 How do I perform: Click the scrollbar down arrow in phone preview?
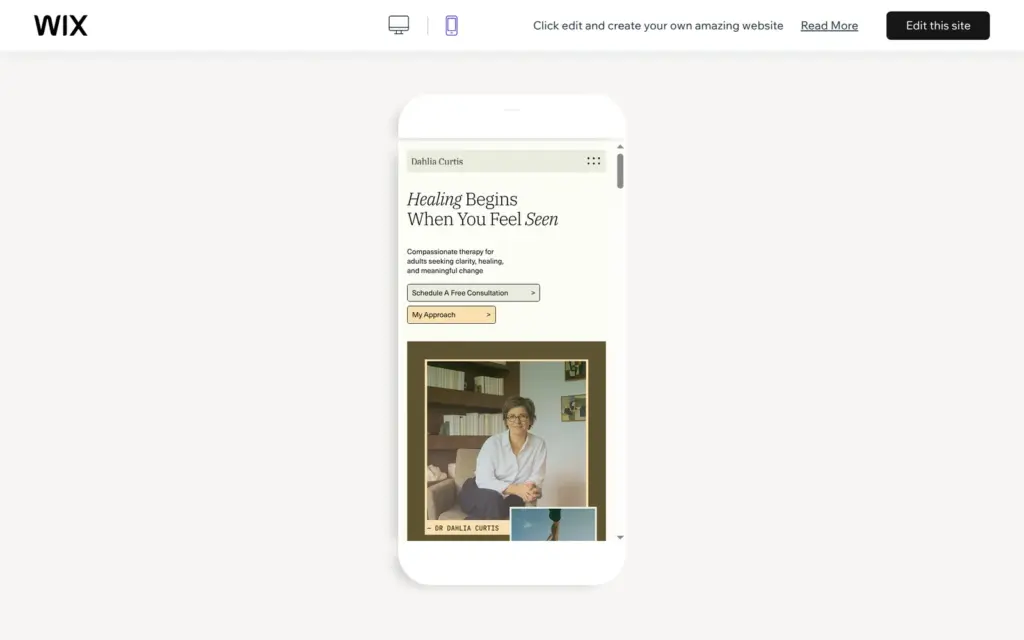[620, 537]
